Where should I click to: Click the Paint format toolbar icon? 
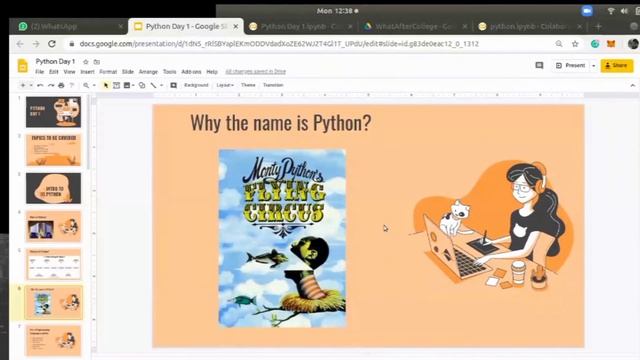72,85
